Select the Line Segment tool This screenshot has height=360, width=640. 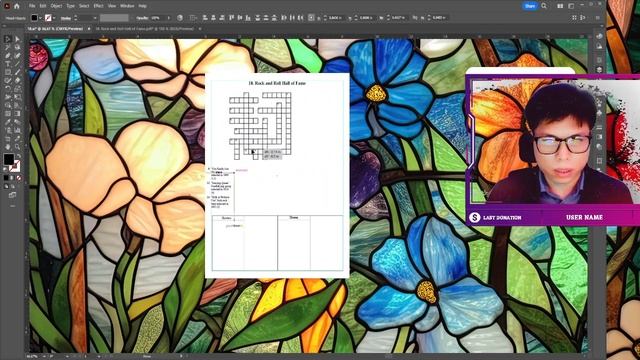(17, 63)
